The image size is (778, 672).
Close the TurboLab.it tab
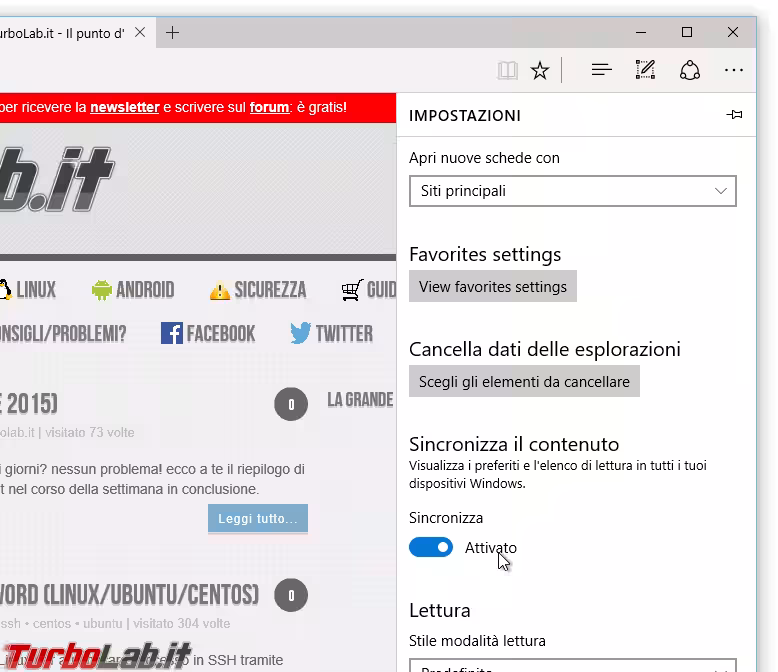(140, 33)
